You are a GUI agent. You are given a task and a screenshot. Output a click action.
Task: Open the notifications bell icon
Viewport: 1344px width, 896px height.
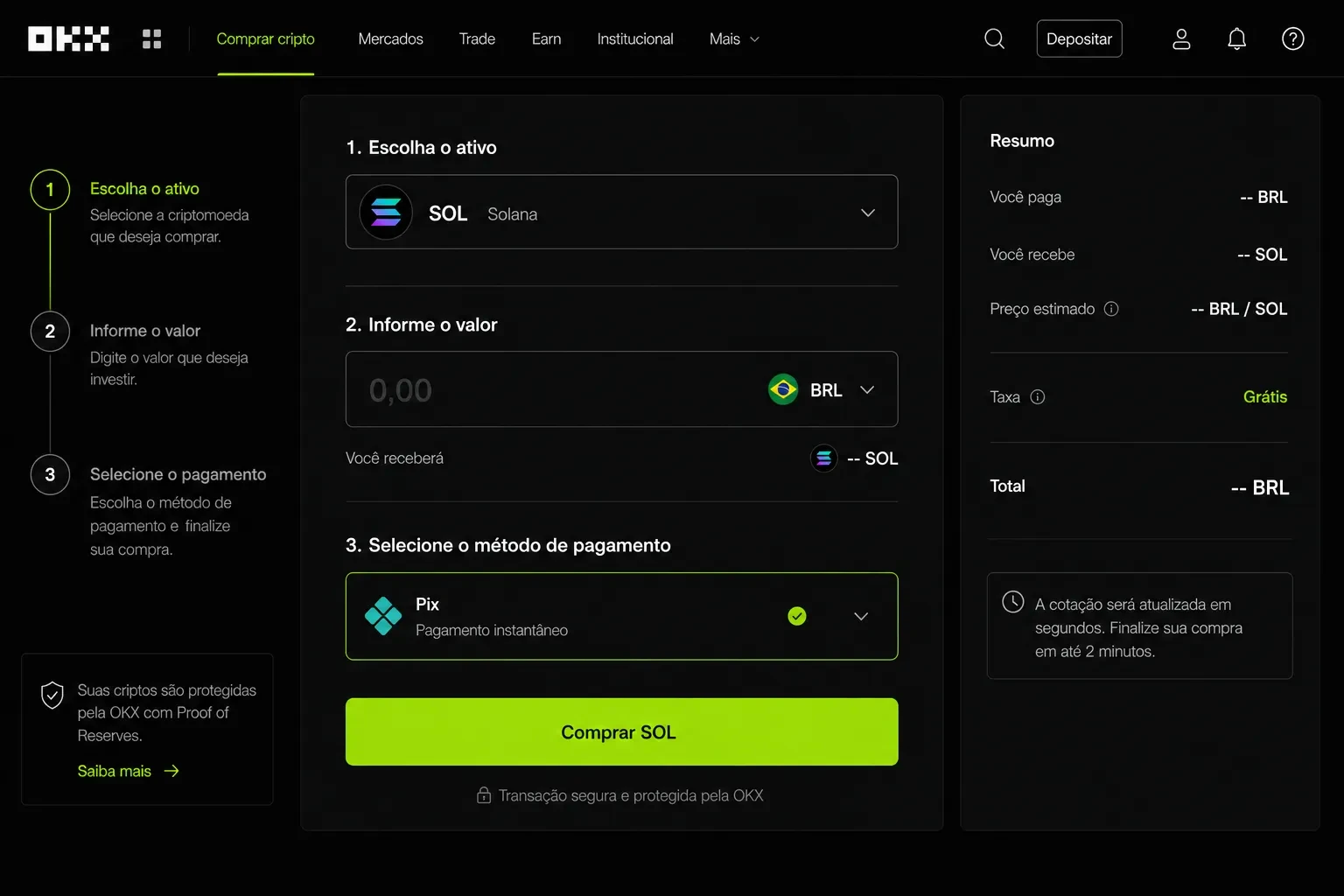pyautogui.click(x=1236, y=38)
